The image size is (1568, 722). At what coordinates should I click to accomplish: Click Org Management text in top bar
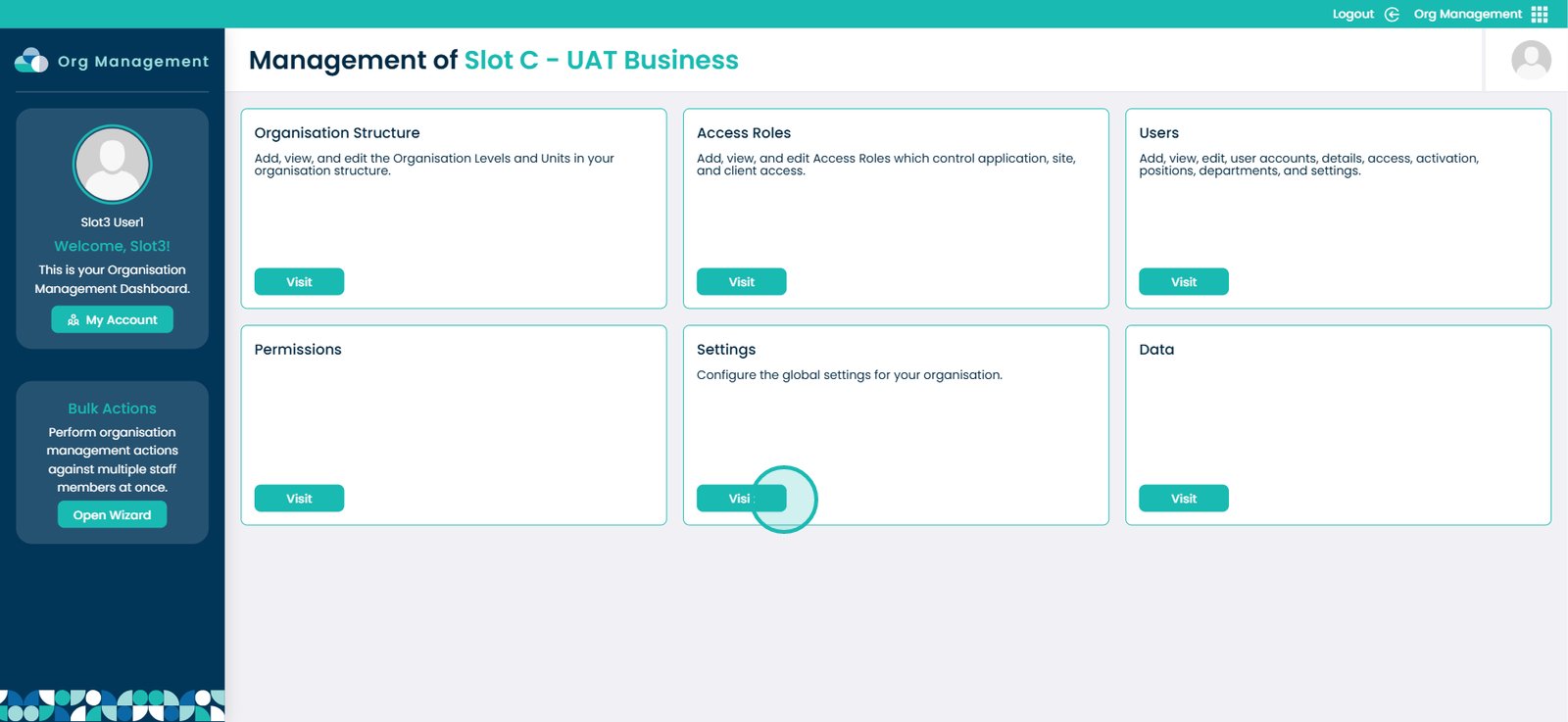(1467, 14)
